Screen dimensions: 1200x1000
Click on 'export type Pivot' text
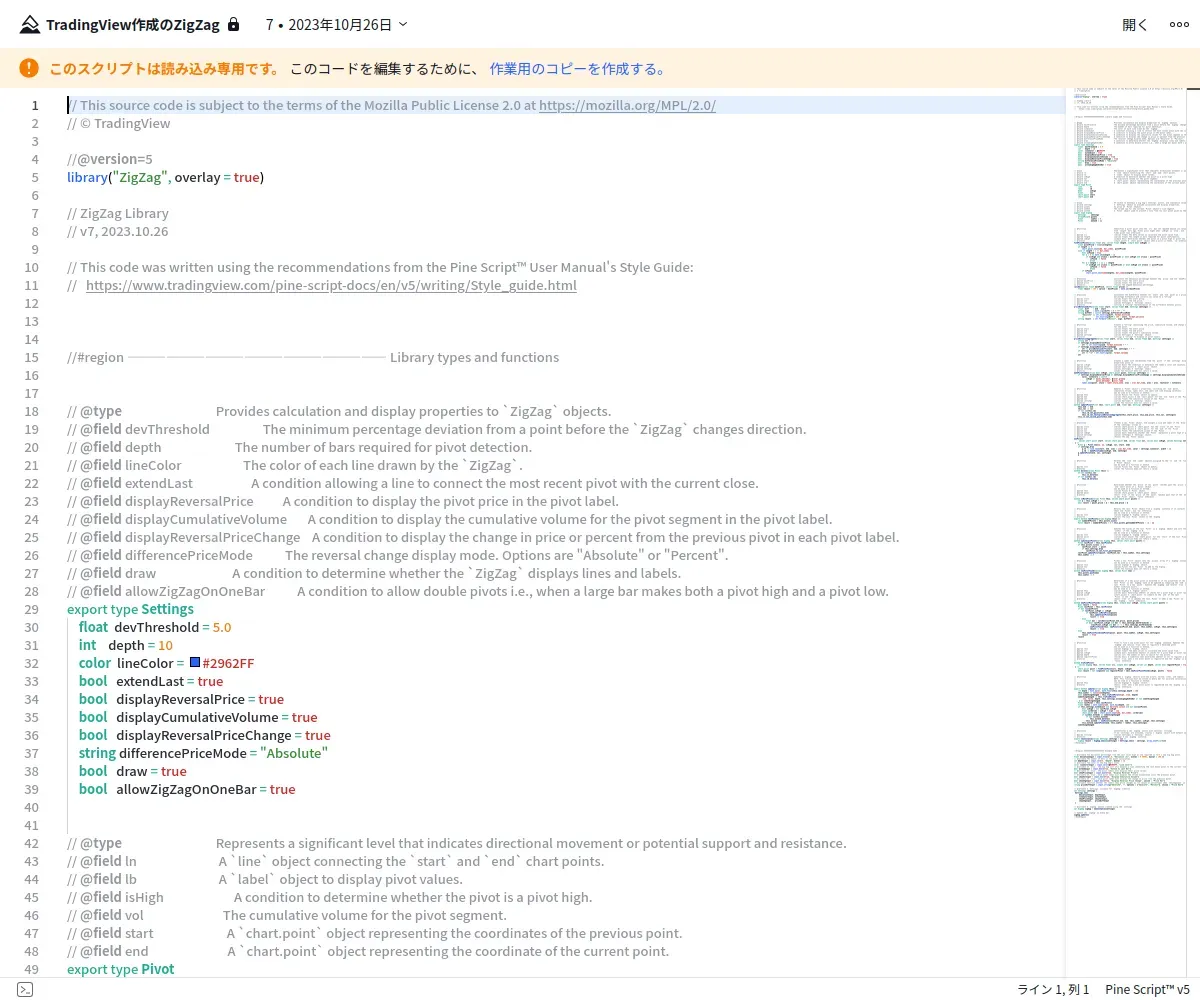tap(120, 969)
